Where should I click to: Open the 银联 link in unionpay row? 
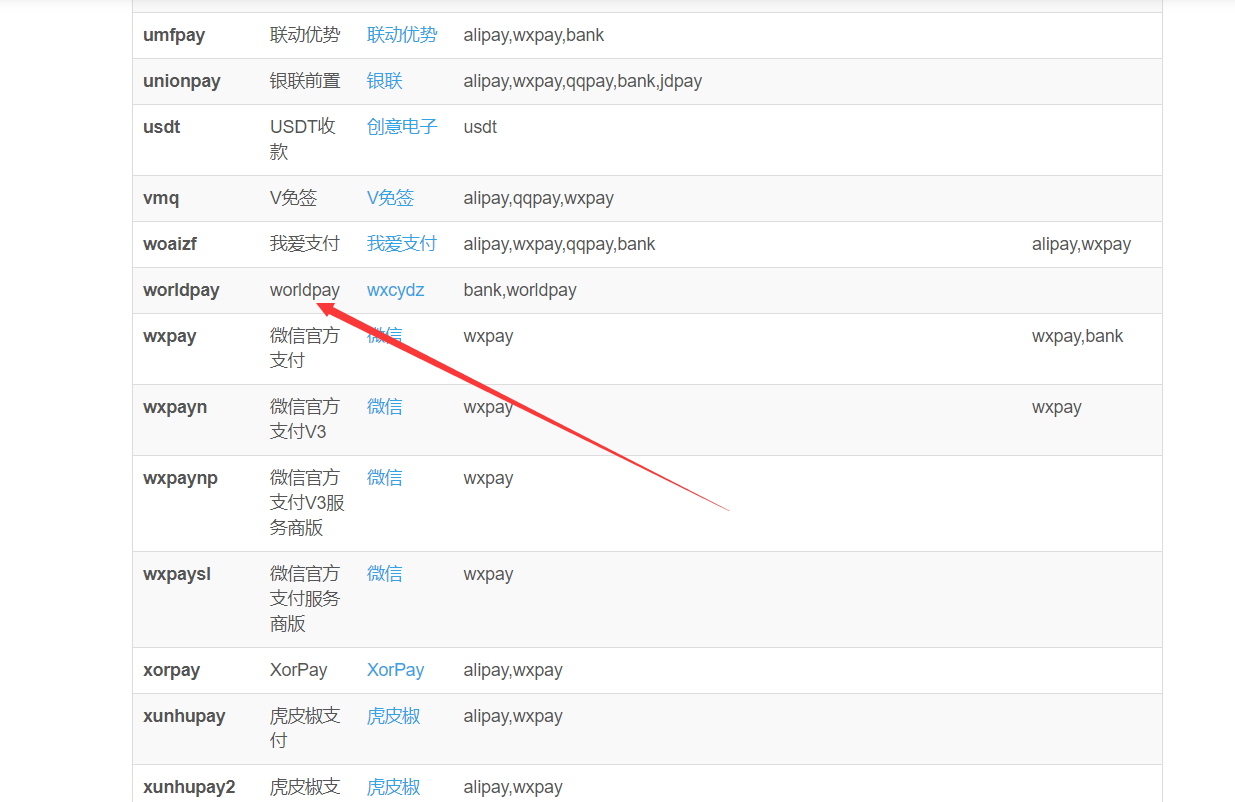385,81
